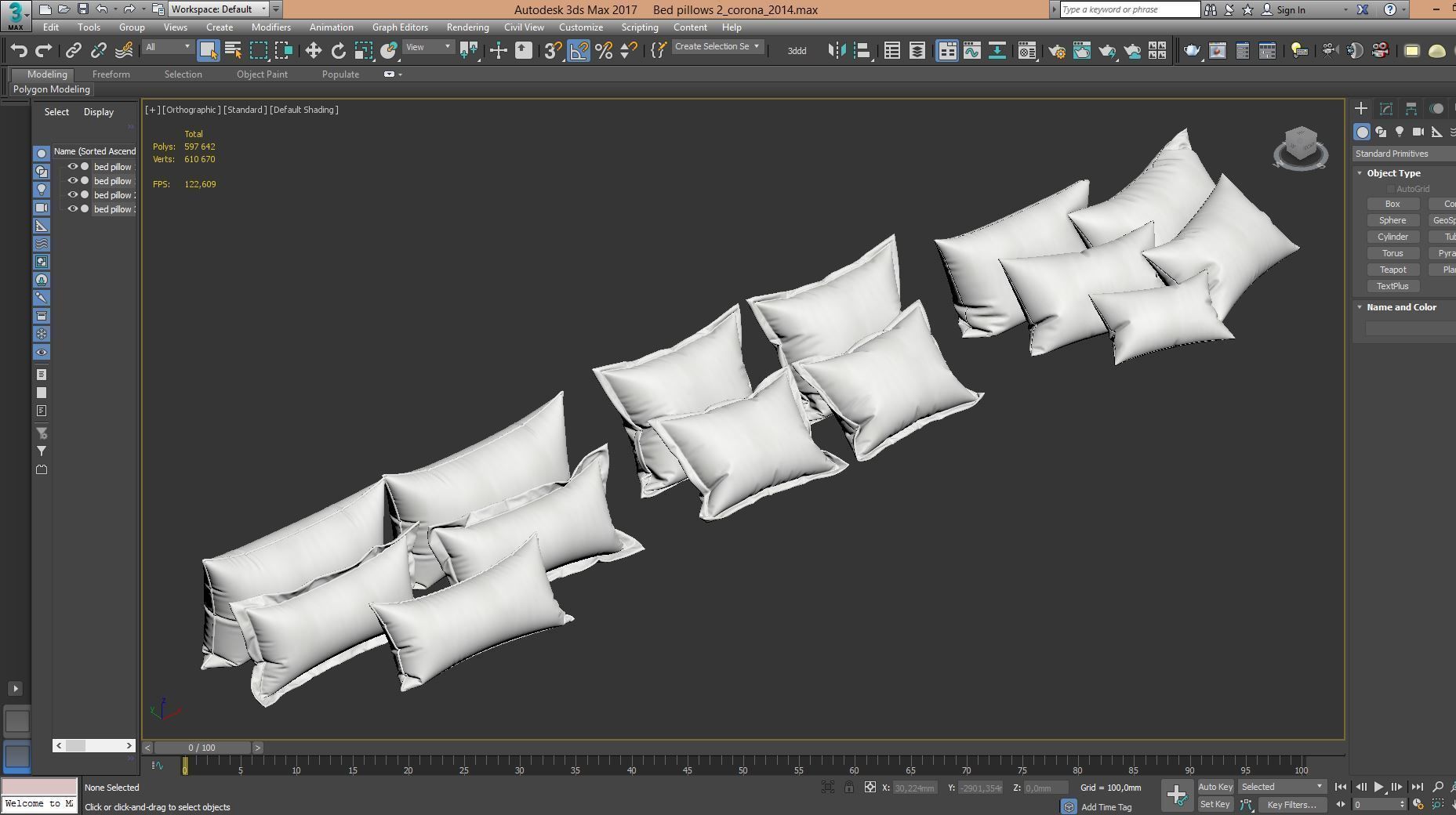The image size is (1456, 815).
Task: Toggle Display Lights filter in Scene Explorer
Action: point(42,190)
